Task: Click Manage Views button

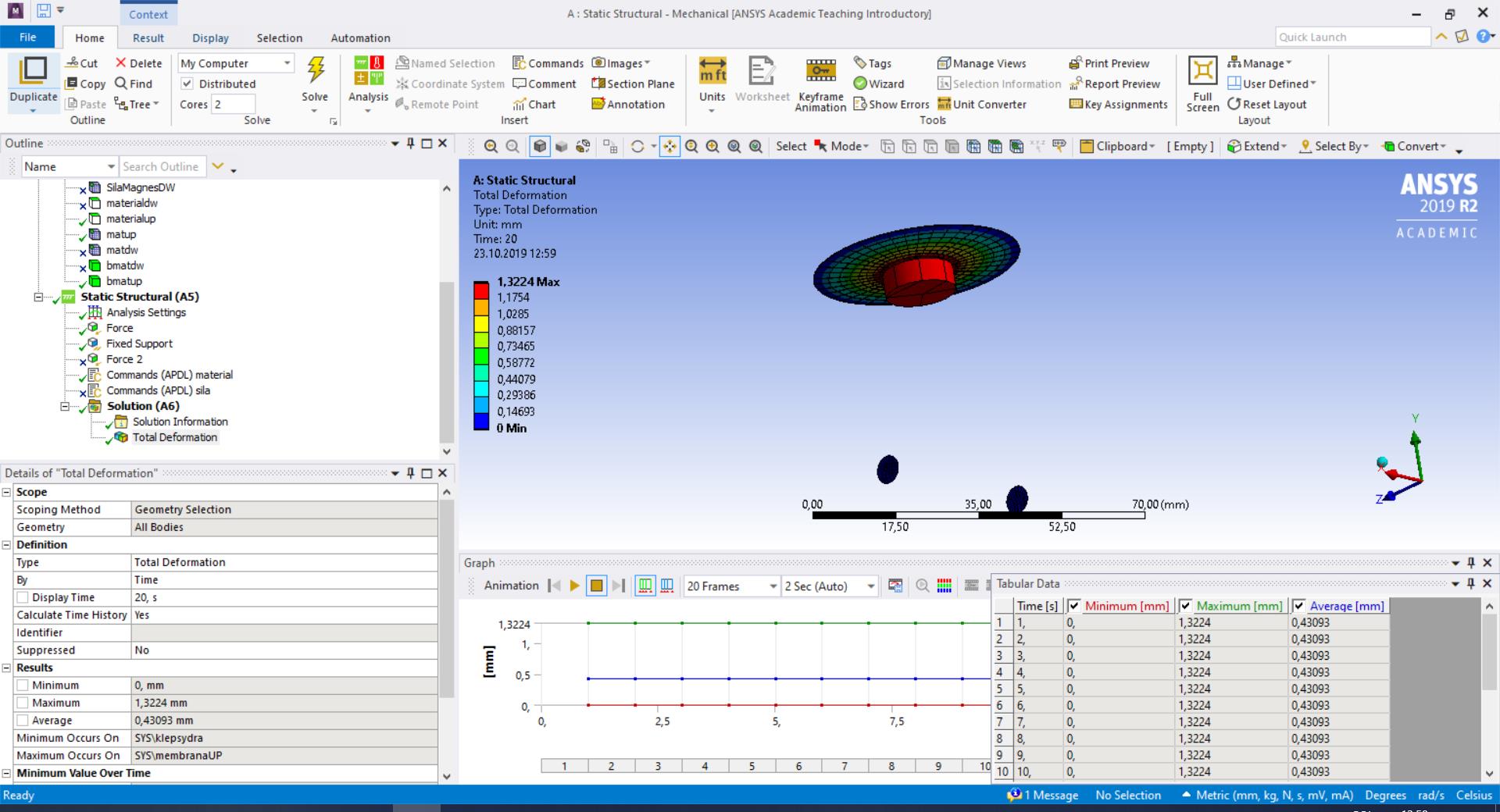Action: coord(982,63)
